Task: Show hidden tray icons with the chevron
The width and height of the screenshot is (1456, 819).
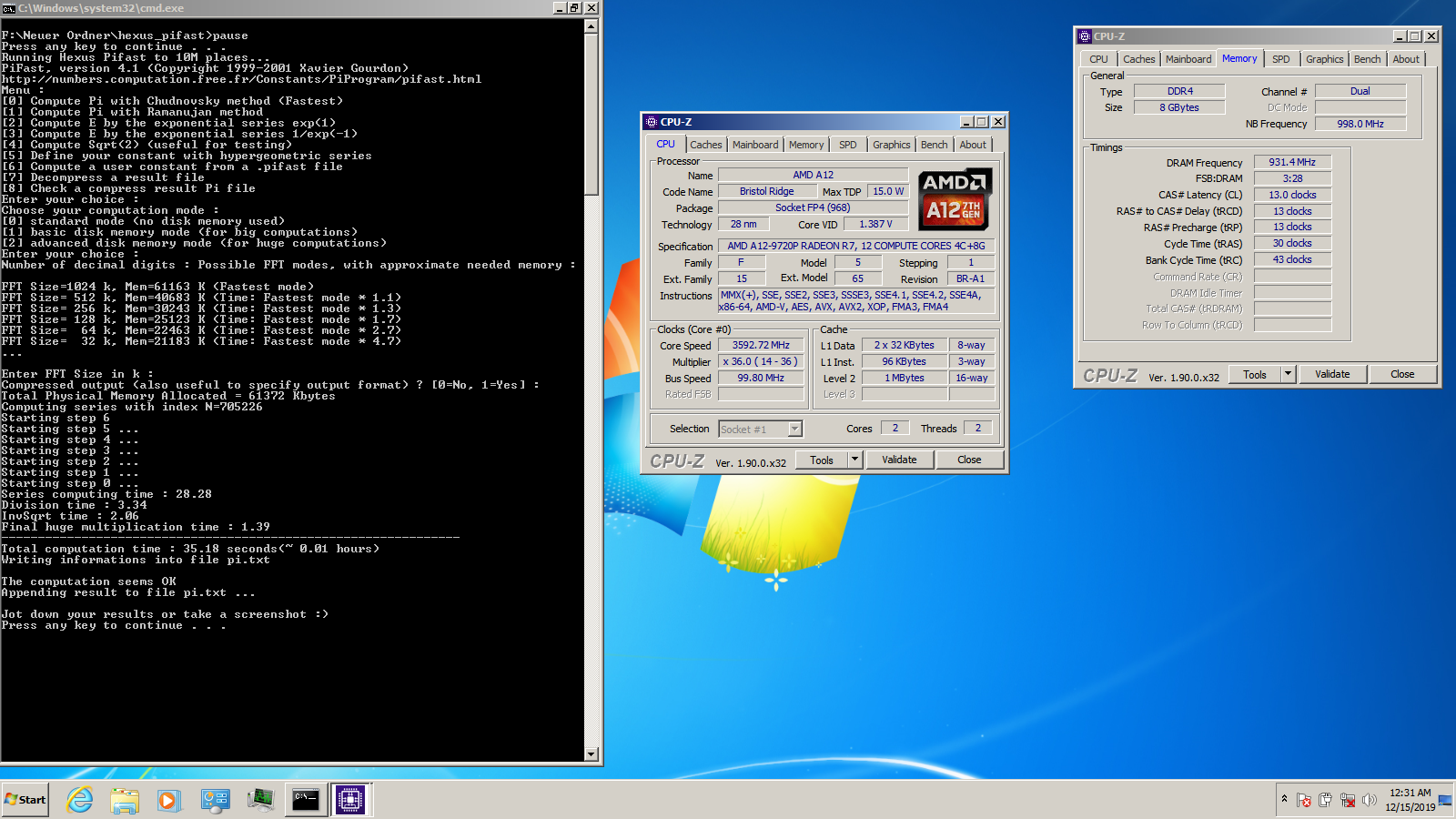Action: click(x=1284, y=799)
